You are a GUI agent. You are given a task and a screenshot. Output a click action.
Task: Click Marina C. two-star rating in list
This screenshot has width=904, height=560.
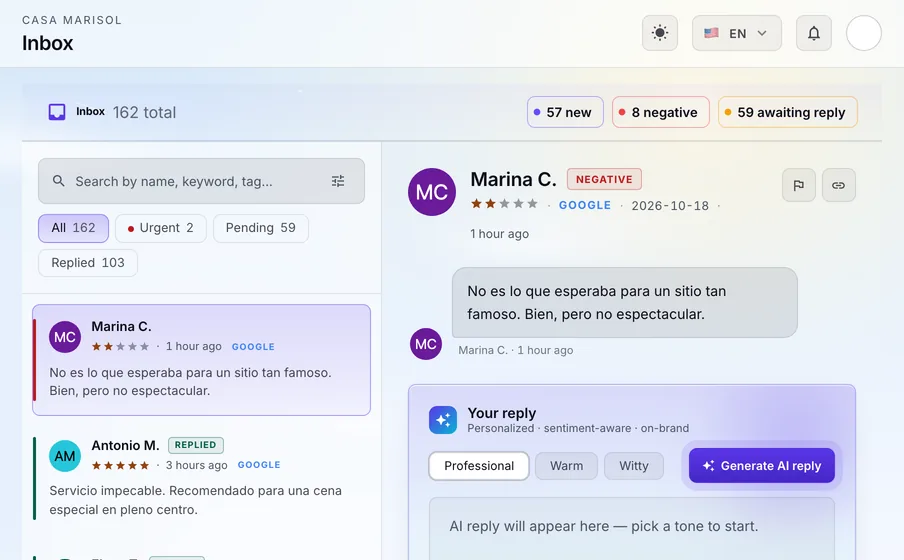120,347
